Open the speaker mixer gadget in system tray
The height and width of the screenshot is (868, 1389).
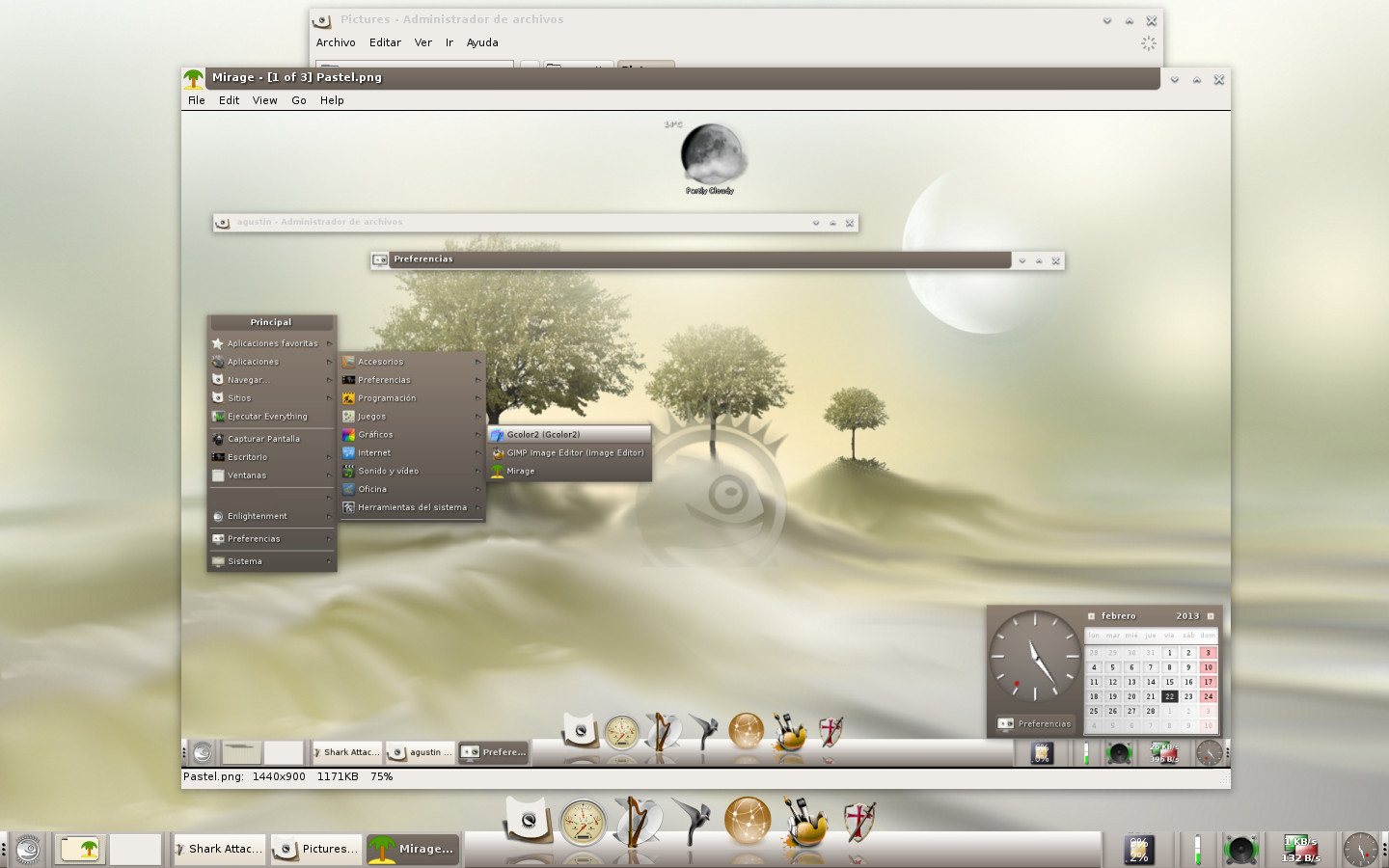(1240, 850)
